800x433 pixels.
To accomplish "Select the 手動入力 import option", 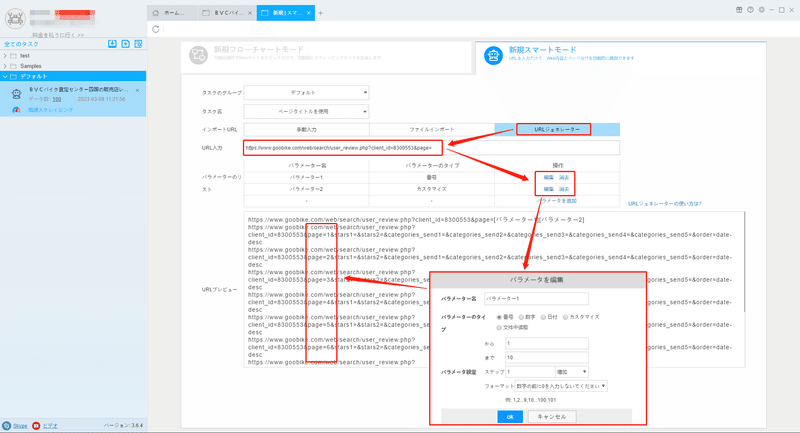I will point(307,130).
